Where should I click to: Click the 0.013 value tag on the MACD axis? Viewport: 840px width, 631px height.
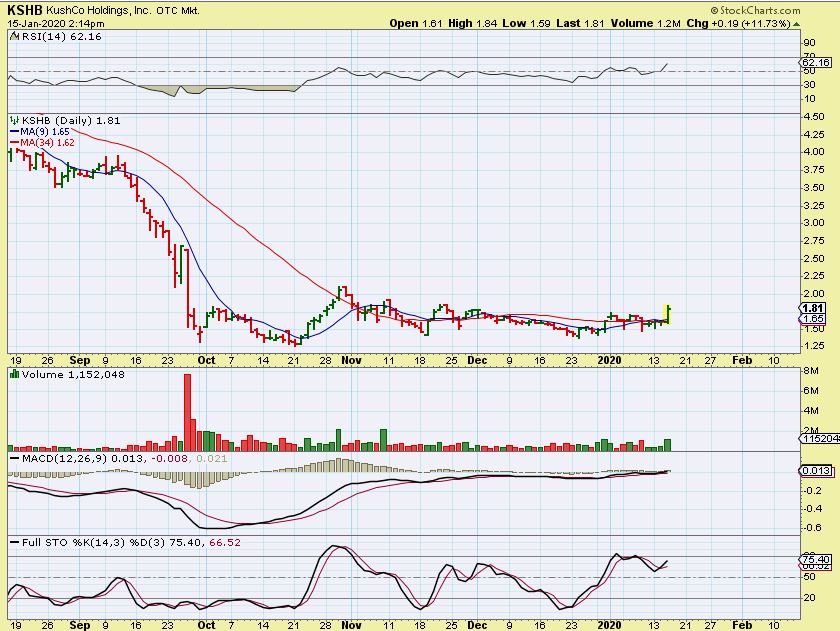pos(816,471)
